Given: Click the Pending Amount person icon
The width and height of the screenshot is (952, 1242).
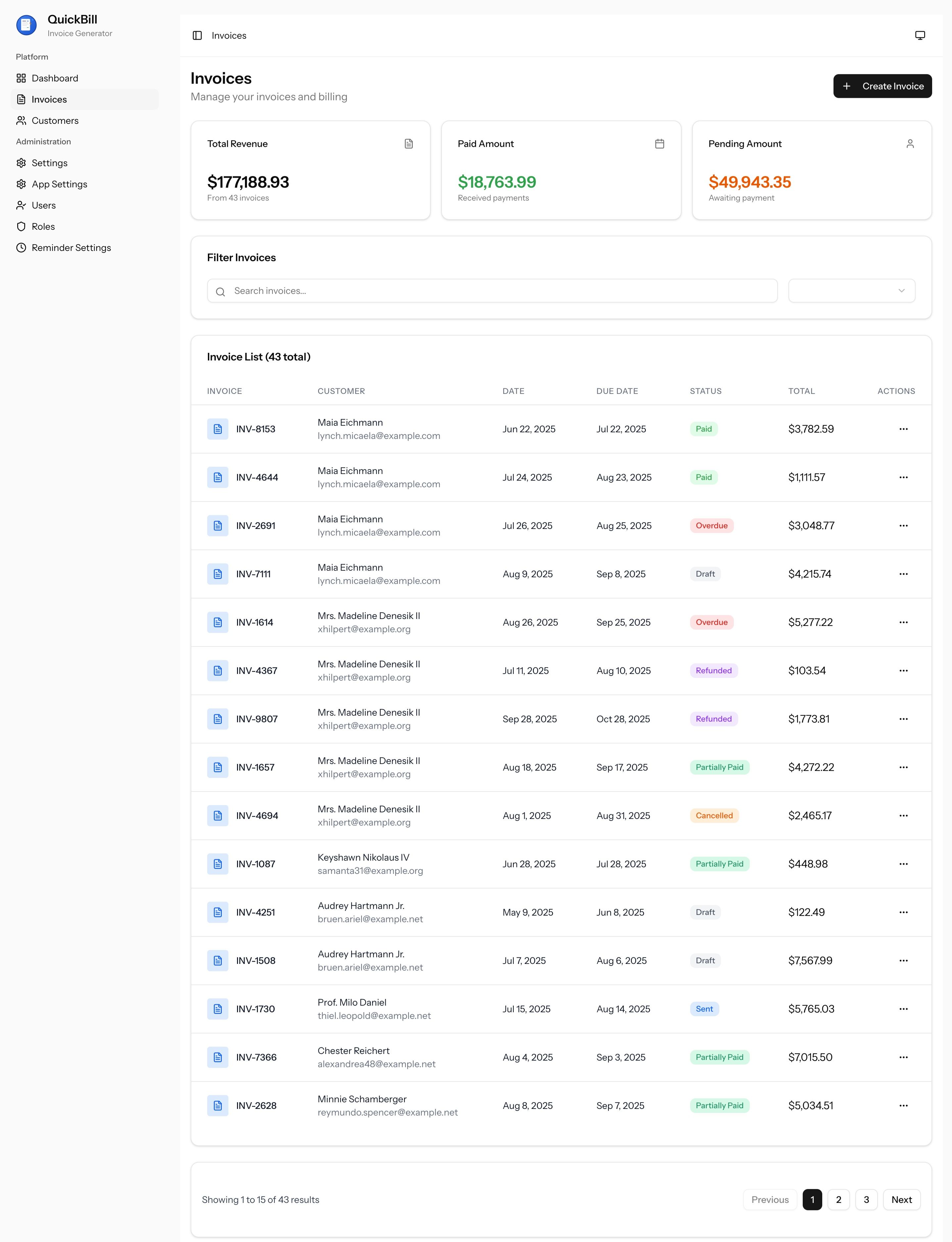Looking at the screenshot, I should tap(910, 144).
